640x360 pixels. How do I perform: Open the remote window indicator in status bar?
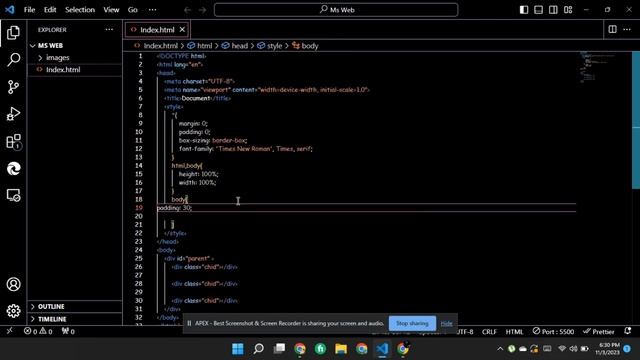9,331
